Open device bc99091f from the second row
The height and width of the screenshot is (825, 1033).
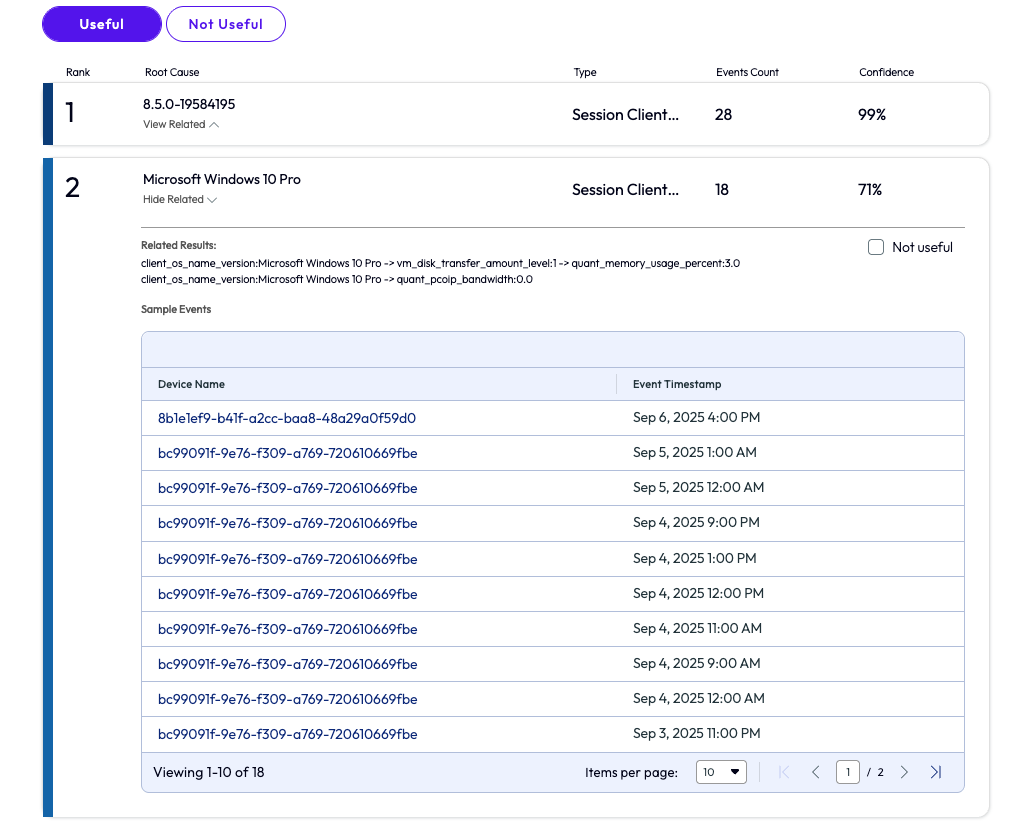(287, 452)
